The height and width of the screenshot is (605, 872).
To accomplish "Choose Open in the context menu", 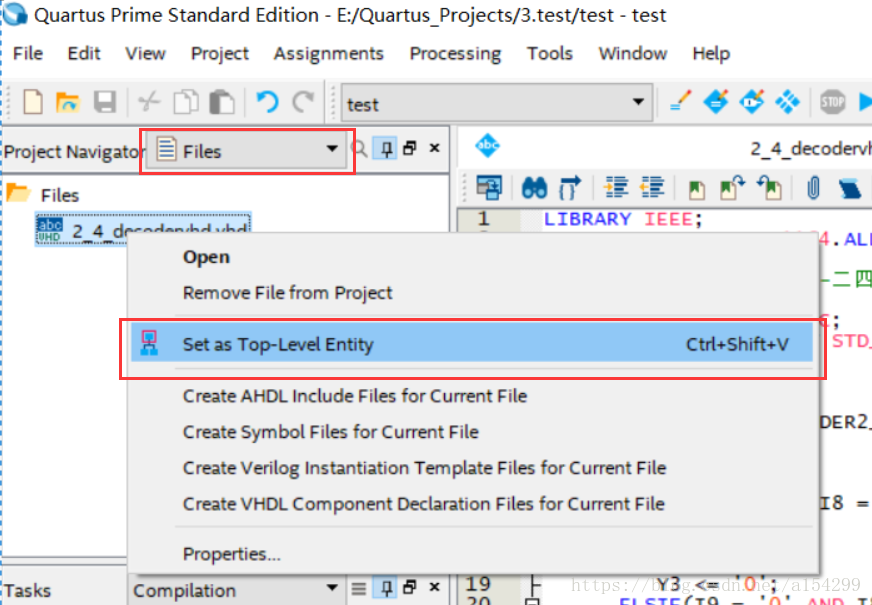I will click(x=472, y=257).
